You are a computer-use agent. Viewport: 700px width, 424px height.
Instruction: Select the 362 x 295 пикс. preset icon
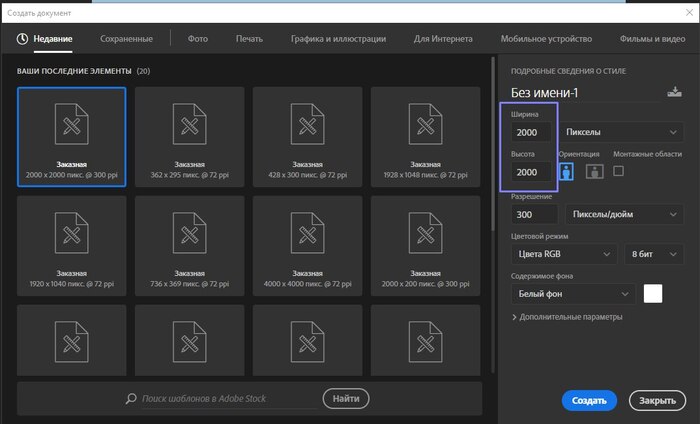pyautogui.click(x=189, y=126)
